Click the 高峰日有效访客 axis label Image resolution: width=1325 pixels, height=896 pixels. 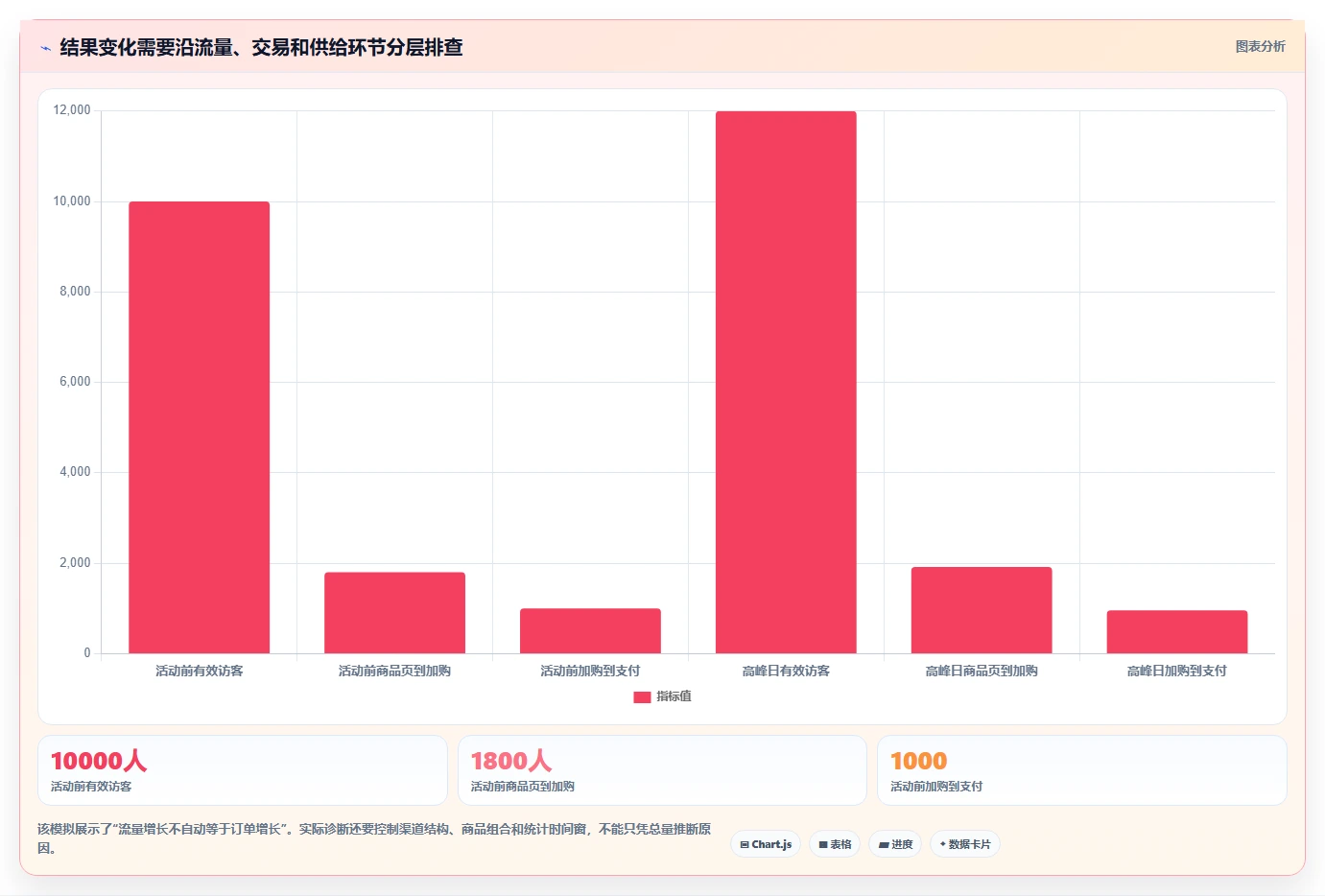786,672
